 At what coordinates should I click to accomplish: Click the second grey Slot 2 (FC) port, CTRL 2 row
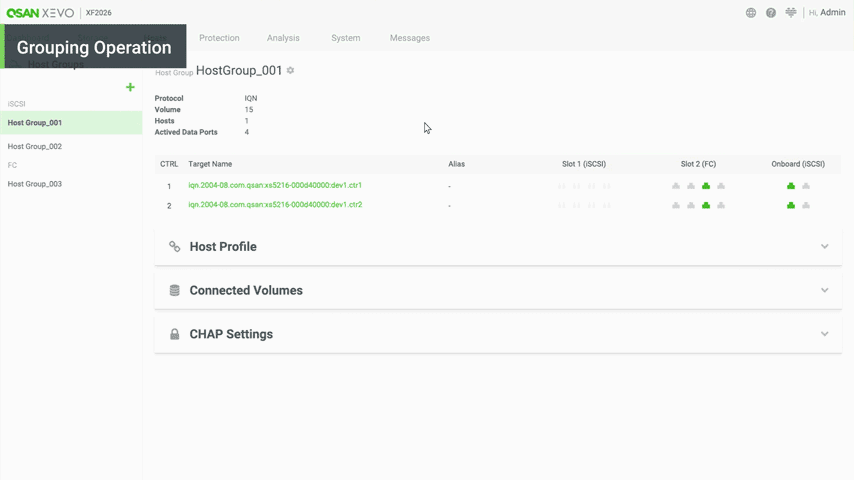pos(691,205)
